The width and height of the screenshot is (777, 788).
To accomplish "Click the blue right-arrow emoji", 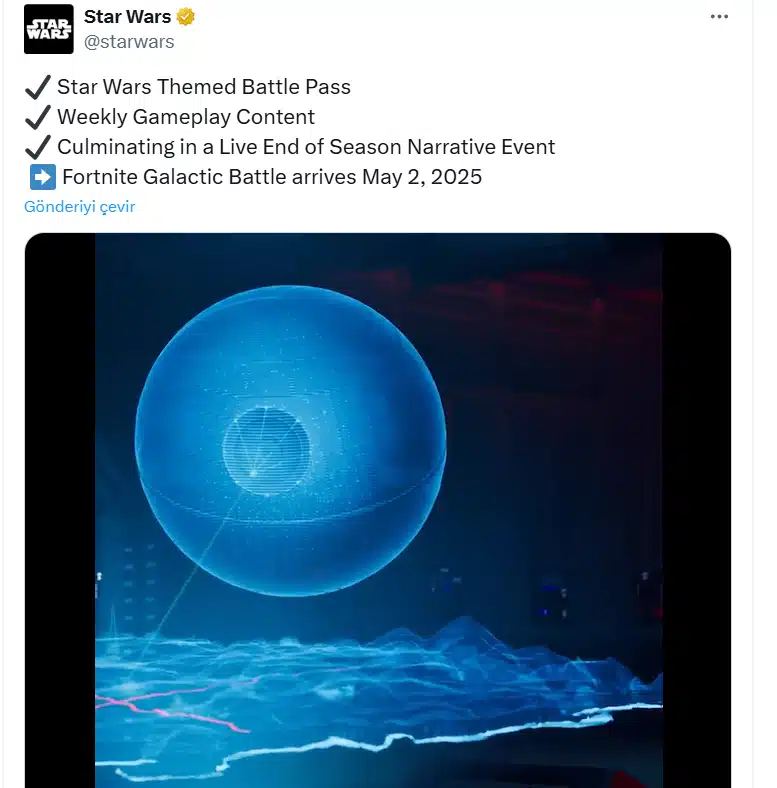I will coord(42,178).
